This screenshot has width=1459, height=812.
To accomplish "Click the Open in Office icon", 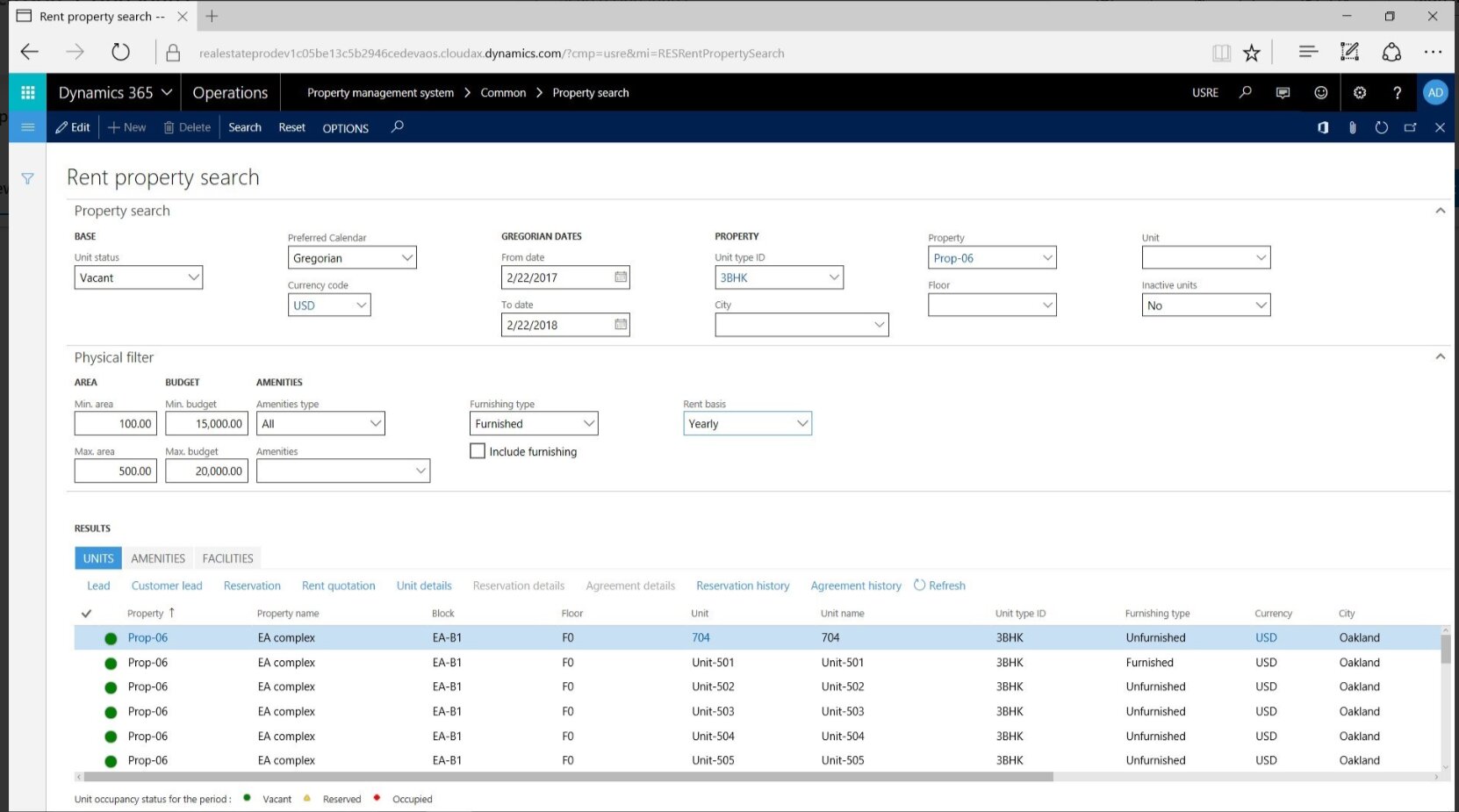I will point(1323,127).
